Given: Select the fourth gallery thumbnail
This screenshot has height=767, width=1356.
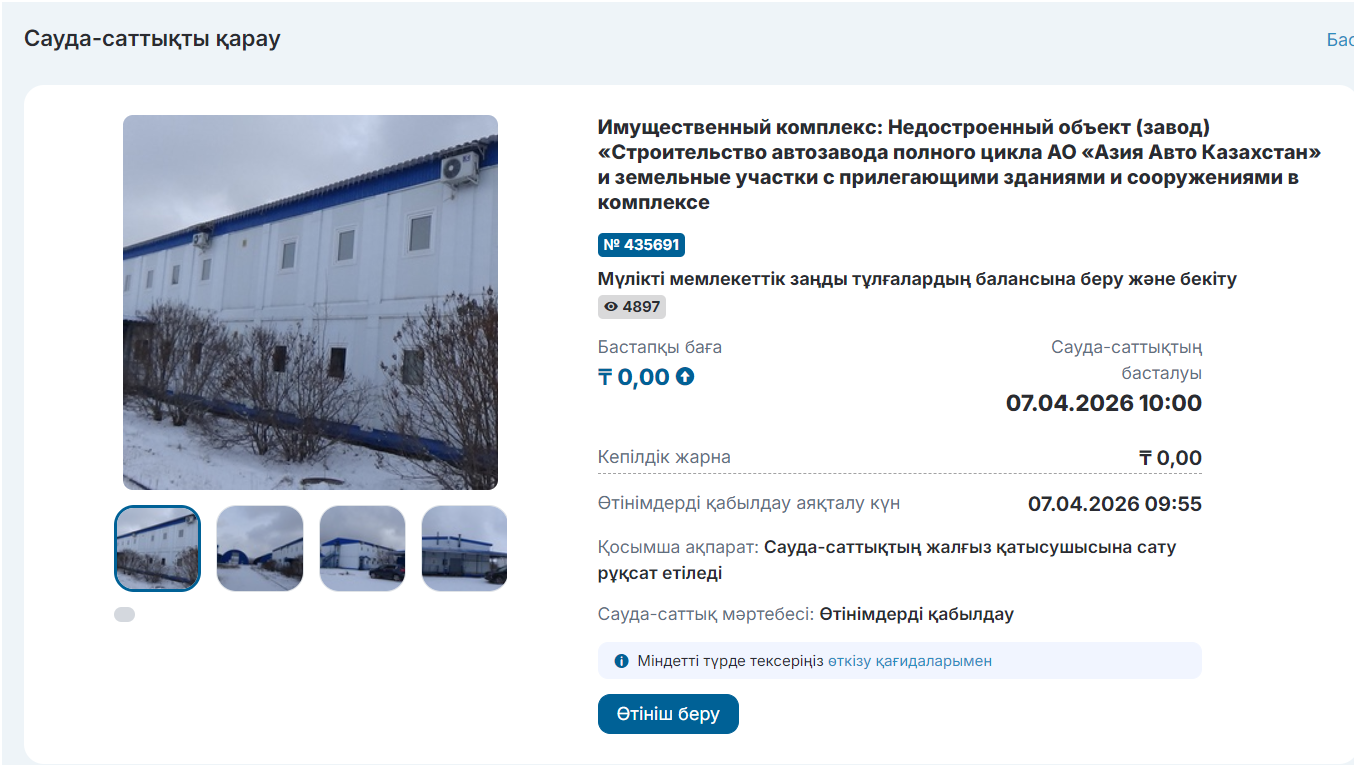Looking at the screenshot, I should pyautogui.click(x=464, y=548).
